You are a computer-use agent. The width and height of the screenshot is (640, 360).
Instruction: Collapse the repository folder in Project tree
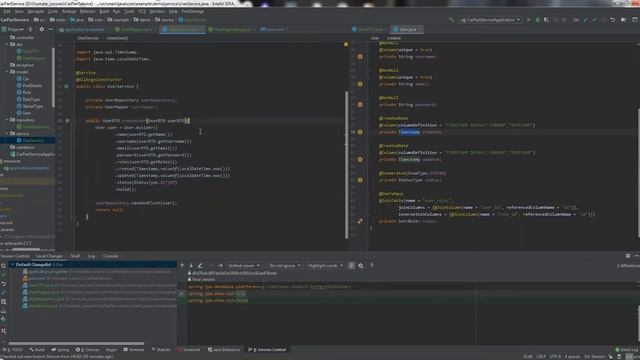click(7, 120)
